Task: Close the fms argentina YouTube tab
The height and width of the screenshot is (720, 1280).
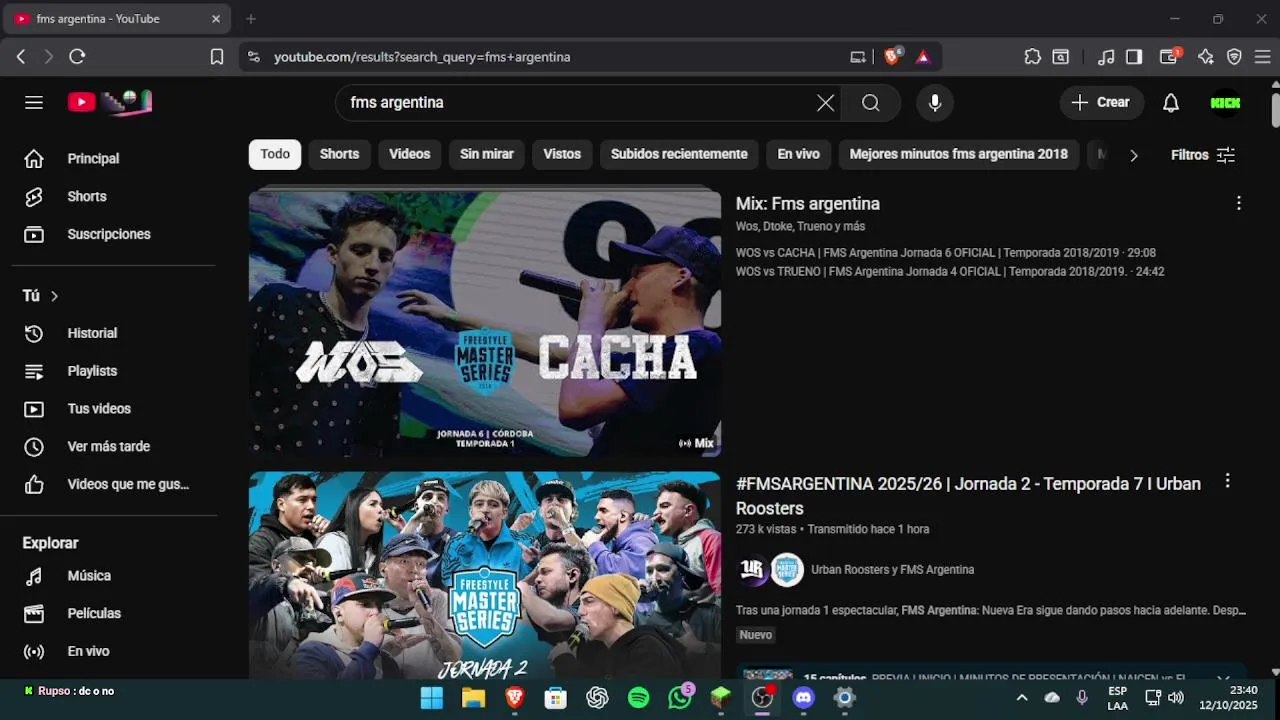Action: [216, 19]
